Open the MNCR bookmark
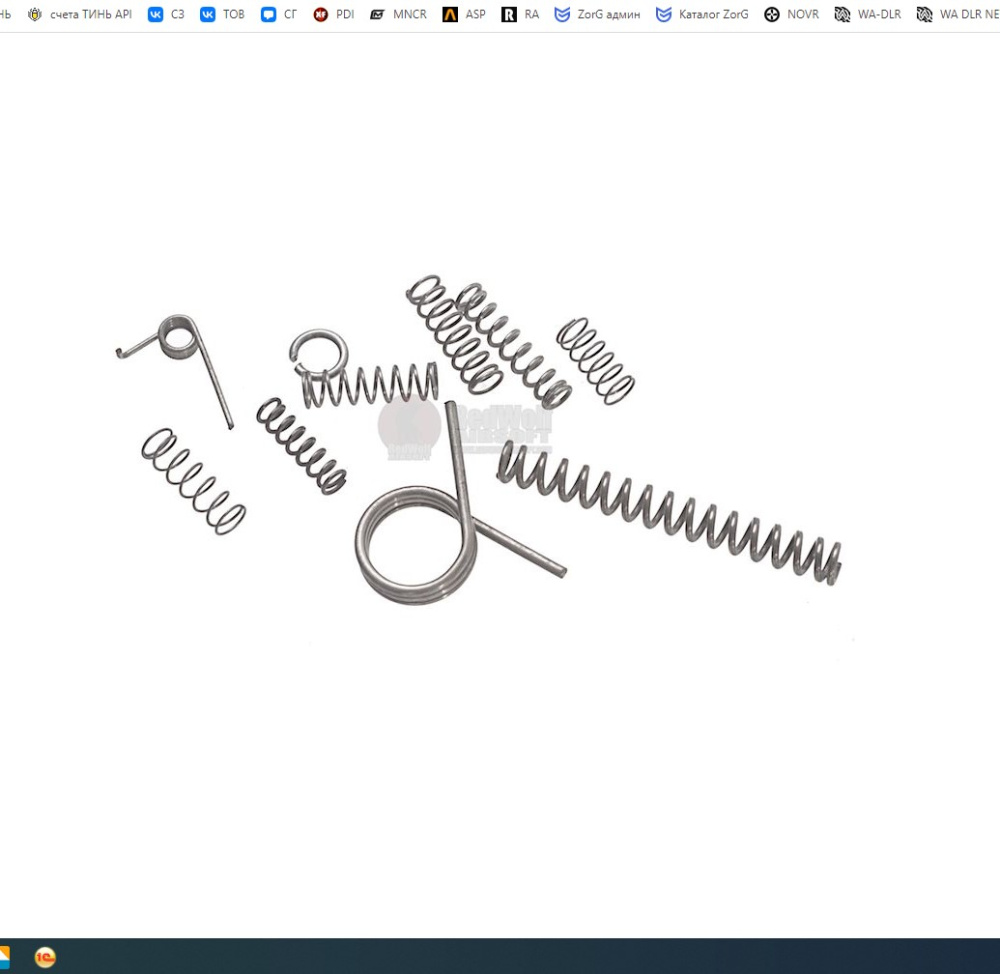Viewport: 1000px width, 974px height. pos(399,14)
